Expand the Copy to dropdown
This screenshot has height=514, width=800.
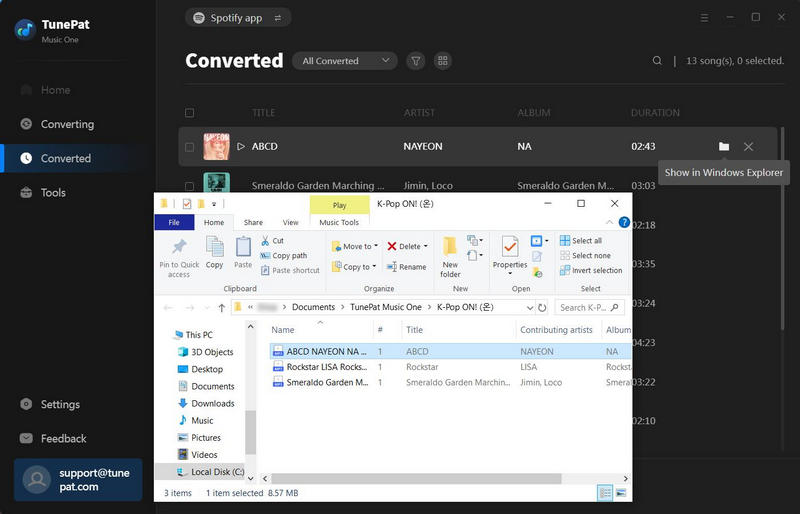point(355,267)
